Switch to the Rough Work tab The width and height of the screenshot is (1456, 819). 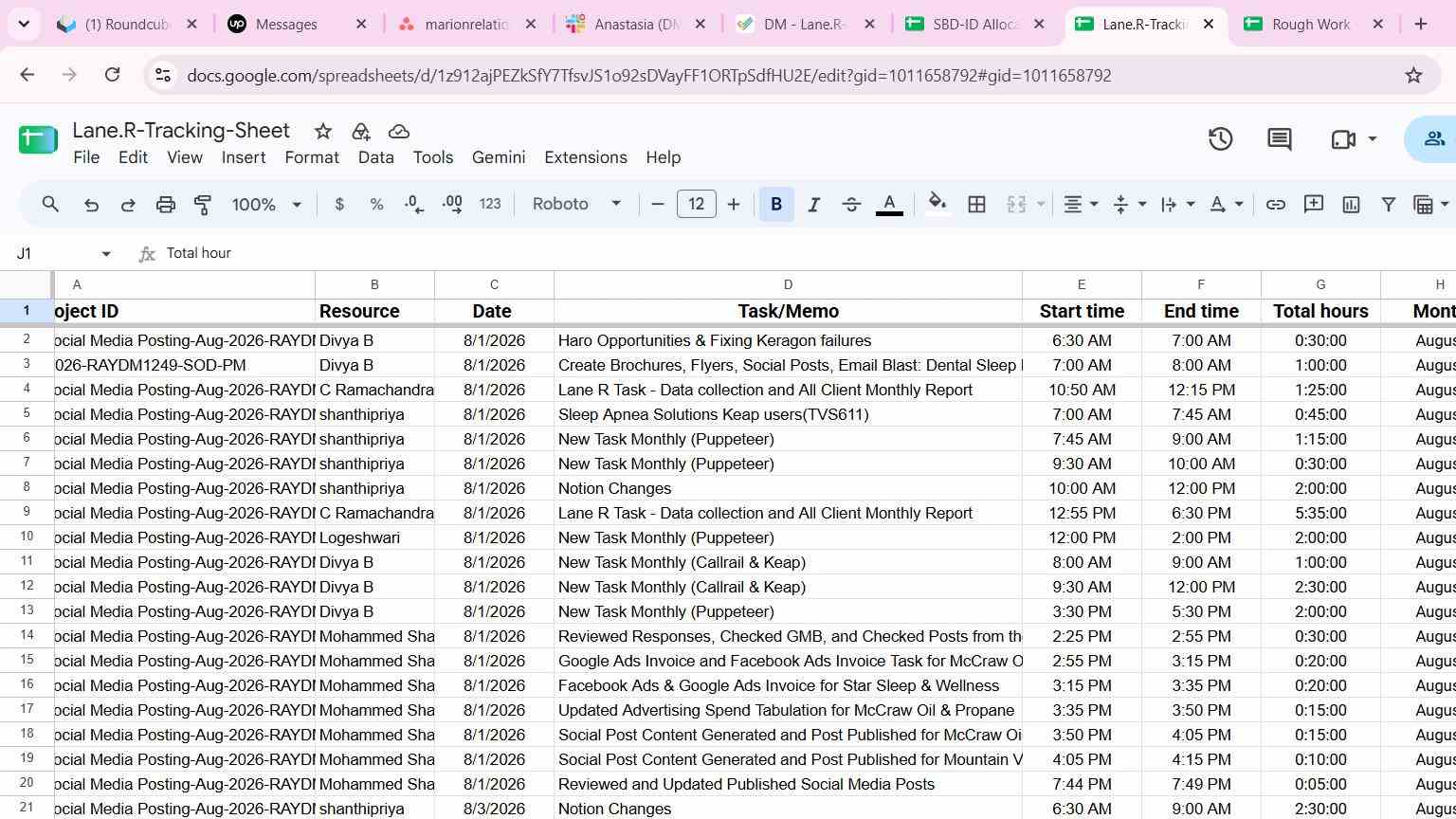point(1312,25)
